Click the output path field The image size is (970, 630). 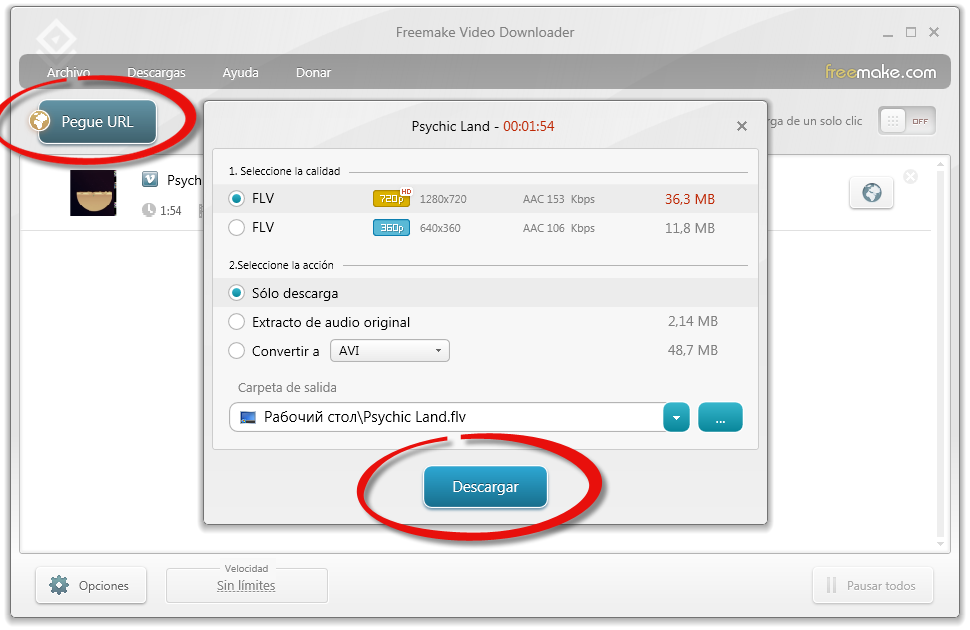click(x=446, y=417)
